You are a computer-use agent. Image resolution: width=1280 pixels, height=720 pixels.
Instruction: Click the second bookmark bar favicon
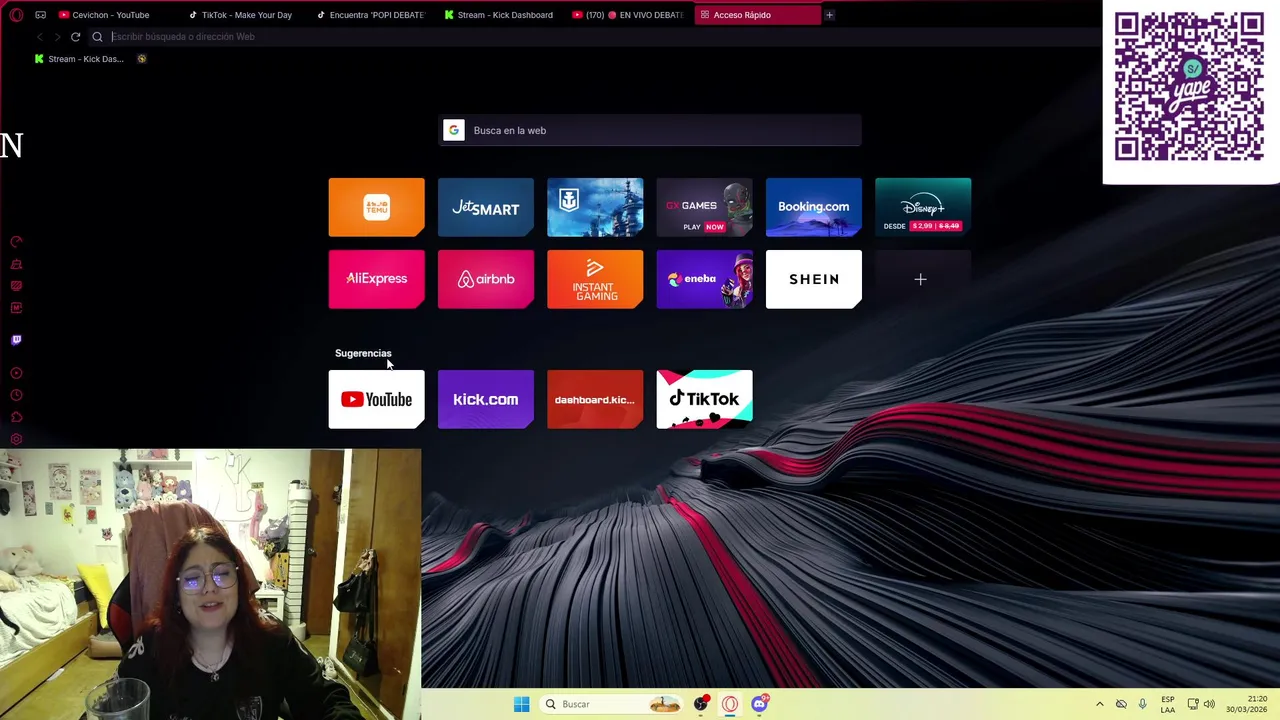pyautogui.click(x=141, y=59)
